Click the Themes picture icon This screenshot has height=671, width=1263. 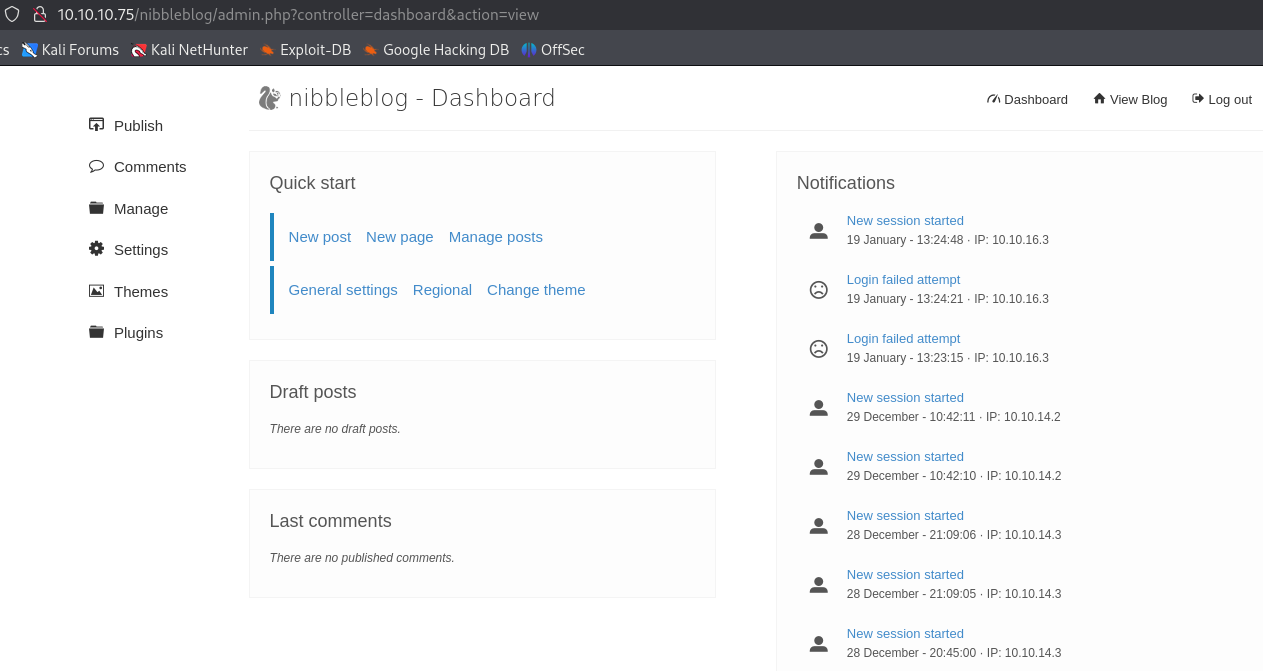96,291
